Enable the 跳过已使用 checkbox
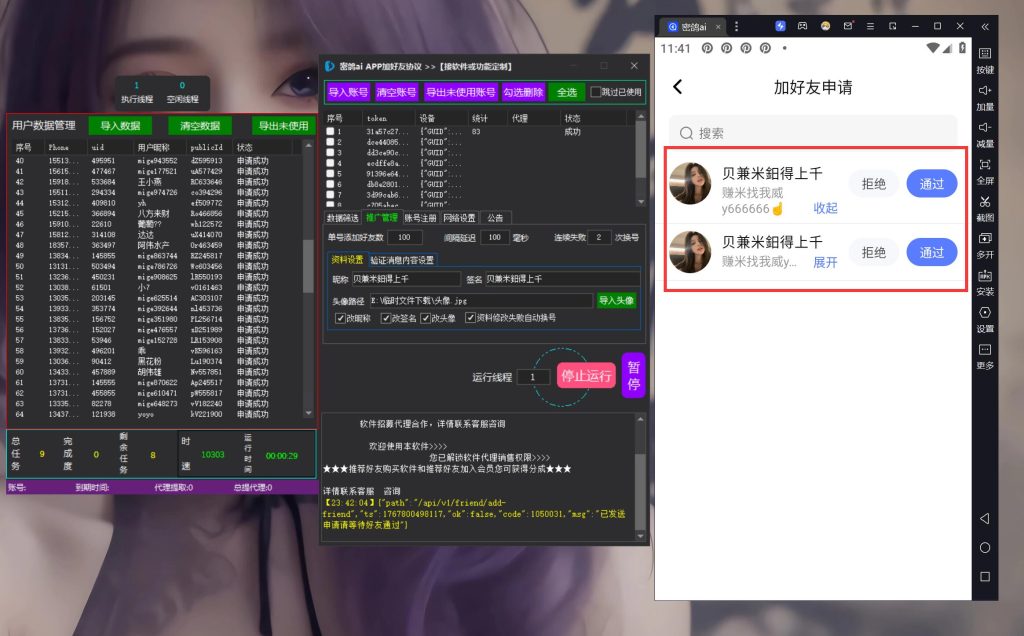Screen dimensions: 1024x636 pos(596,92)
